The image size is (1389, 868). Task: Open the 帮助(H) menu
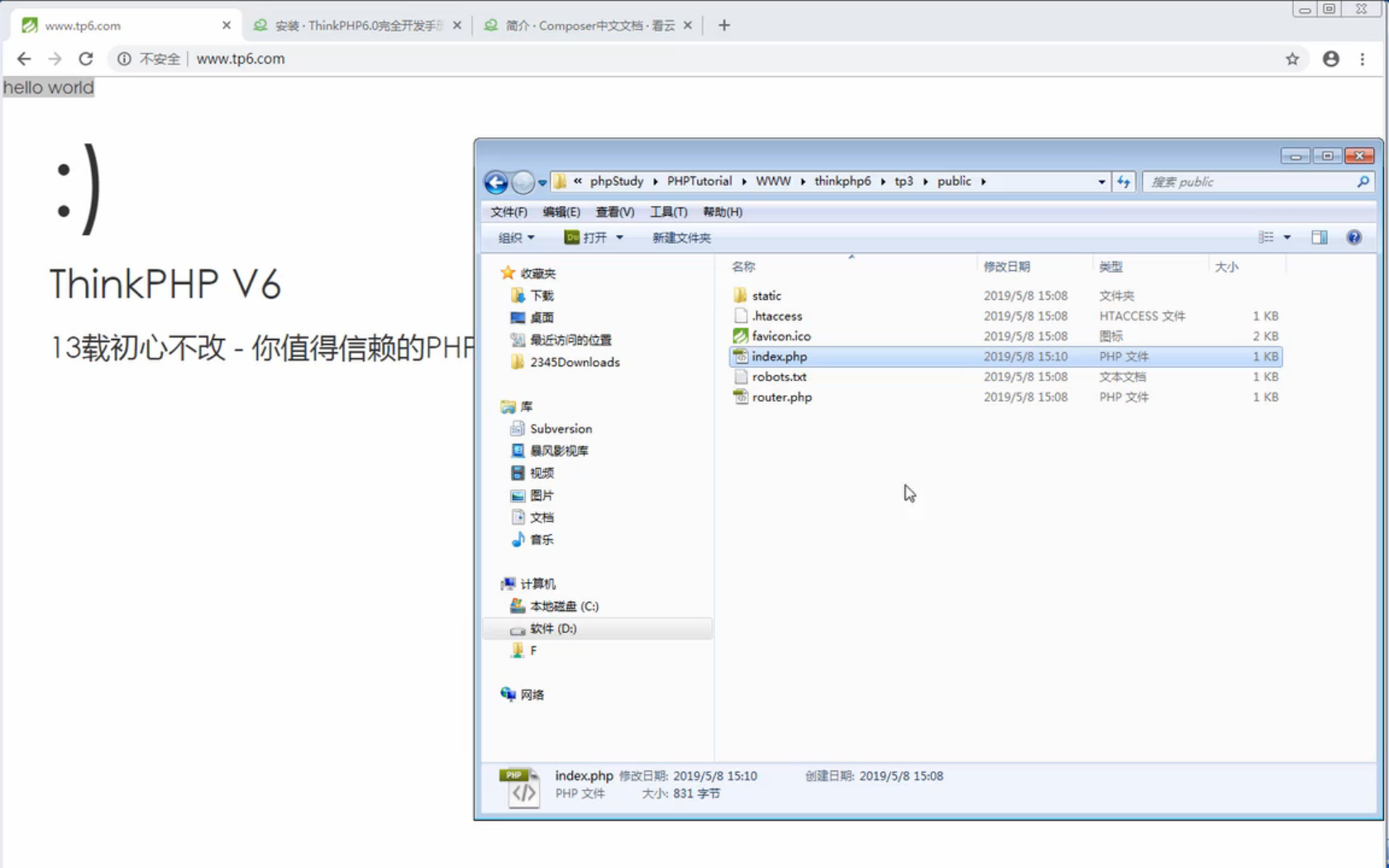point(723,212)
